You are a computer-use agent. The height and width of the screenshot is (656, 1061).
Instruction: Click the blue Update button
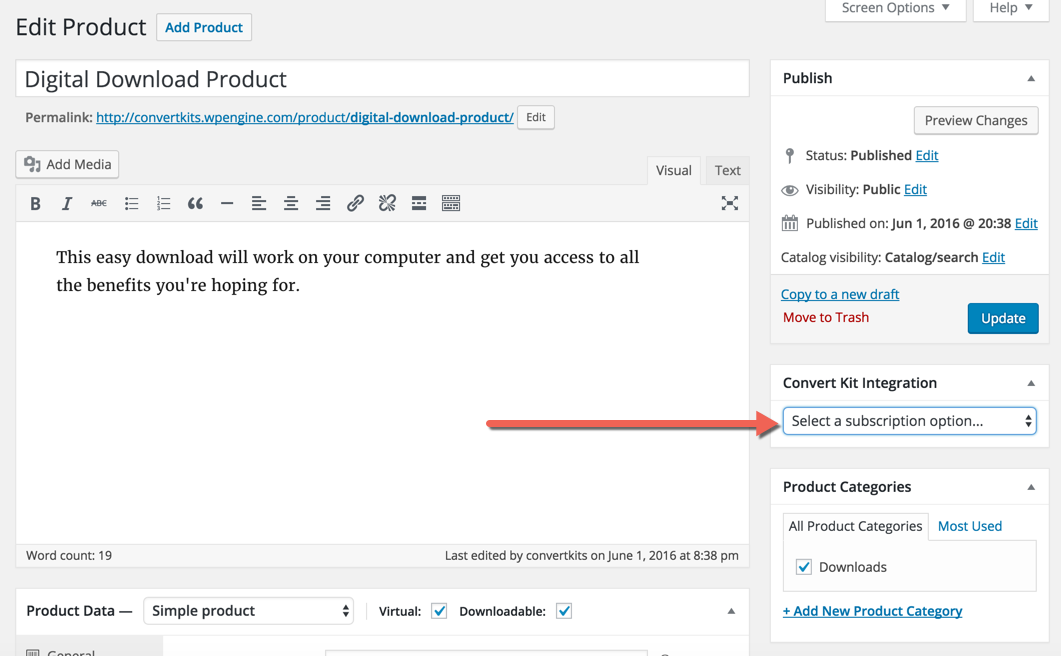click(1003, 318)
